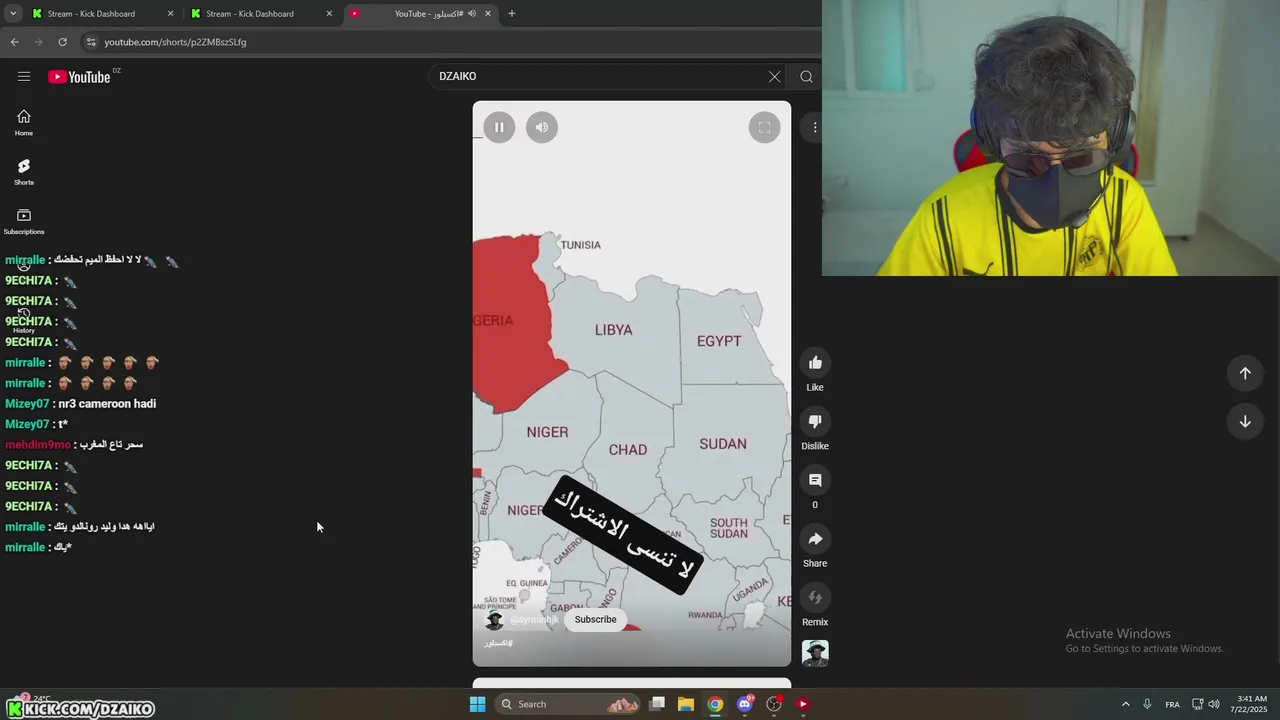Share the Short
Viewport: 1280px width, 720px height.
[x=815, y=539]
